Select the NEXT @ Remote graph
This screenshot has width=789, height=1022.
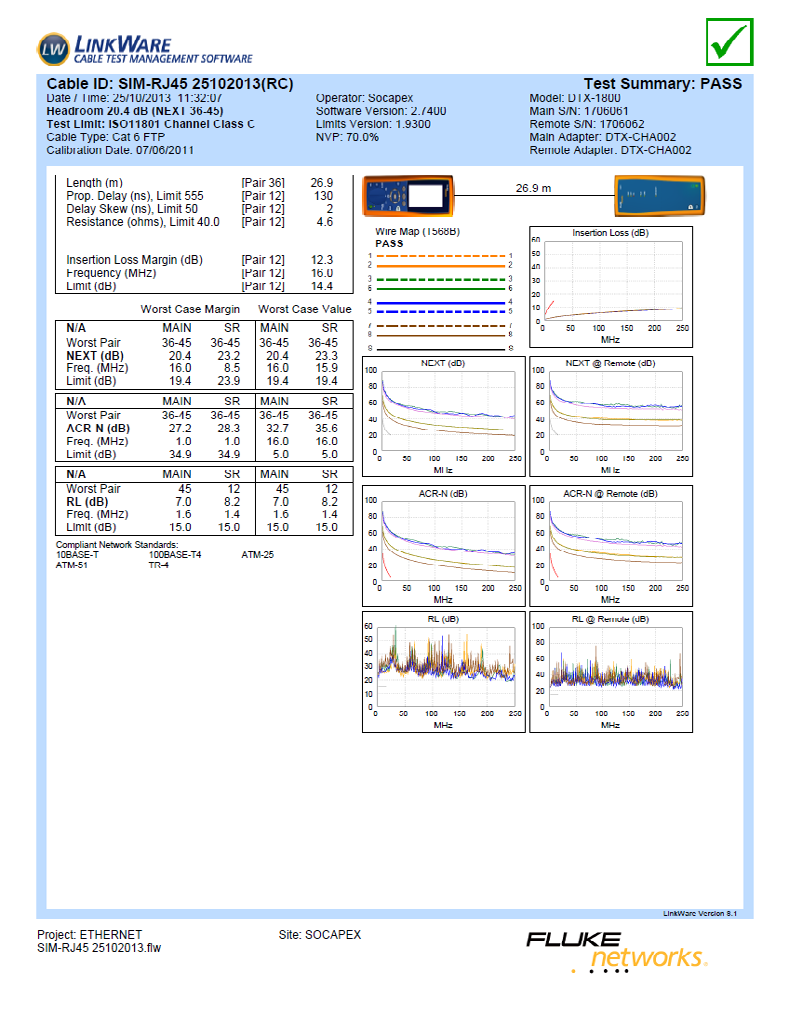tap(610, 416)
